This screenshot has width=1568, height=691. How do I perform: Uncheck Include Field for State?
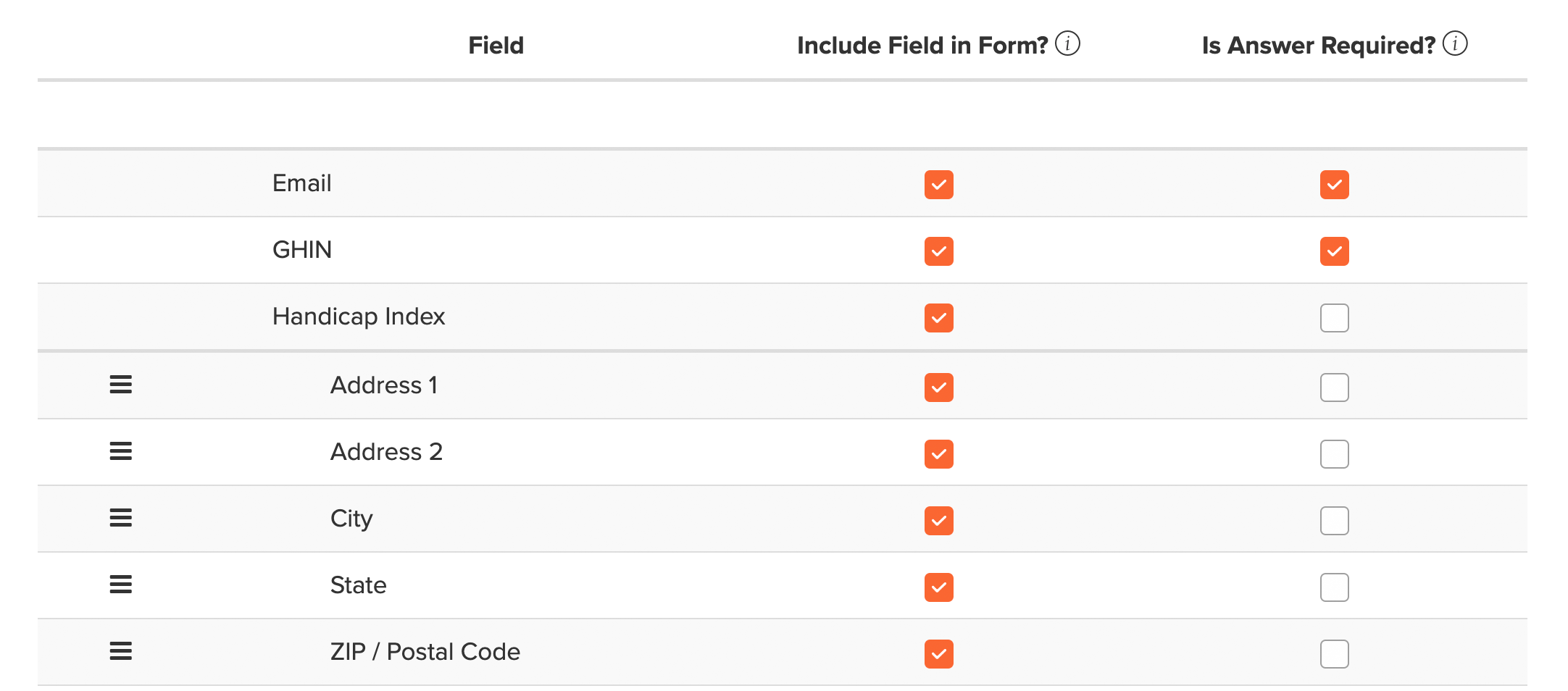click(938, 587)
